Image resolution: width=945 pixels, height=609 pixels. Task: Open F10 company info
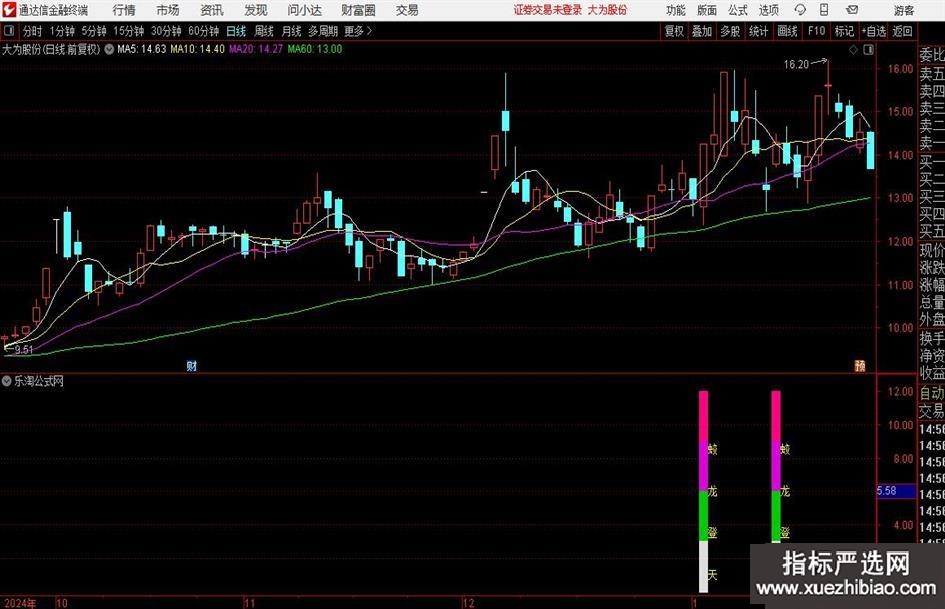click(x=816, y=31)
